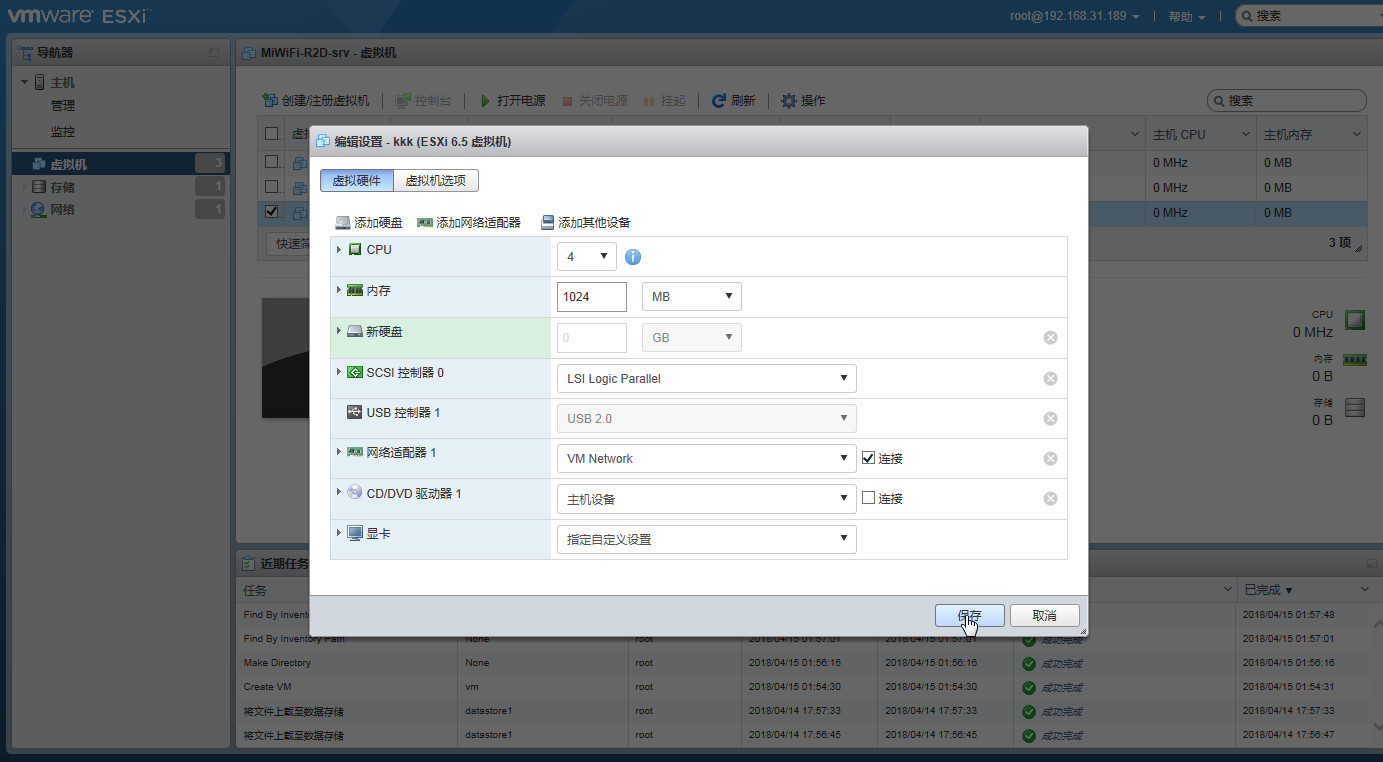Click Add other device icon (添加其他设备)
Image resolution: width=1383 pixels, height=762 pixels.
[x=547, y=223]
